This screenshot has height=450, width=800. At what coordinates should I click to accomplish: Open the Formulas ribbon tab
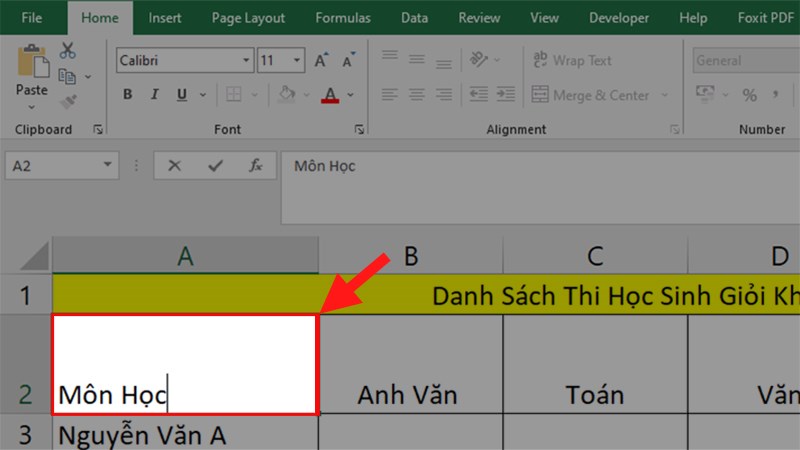[343, 18]
